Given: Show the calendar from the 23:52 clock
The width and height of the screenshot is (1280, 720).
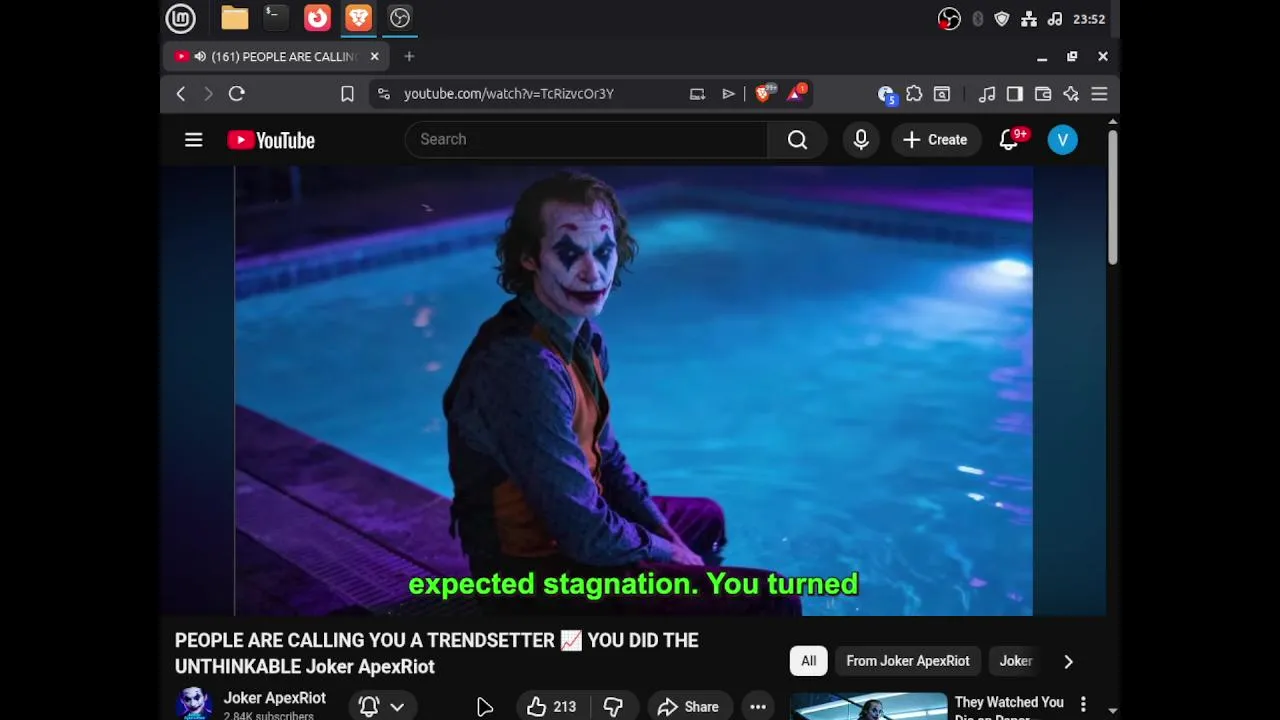Looking at the screenshot, I should (1089, 19).
